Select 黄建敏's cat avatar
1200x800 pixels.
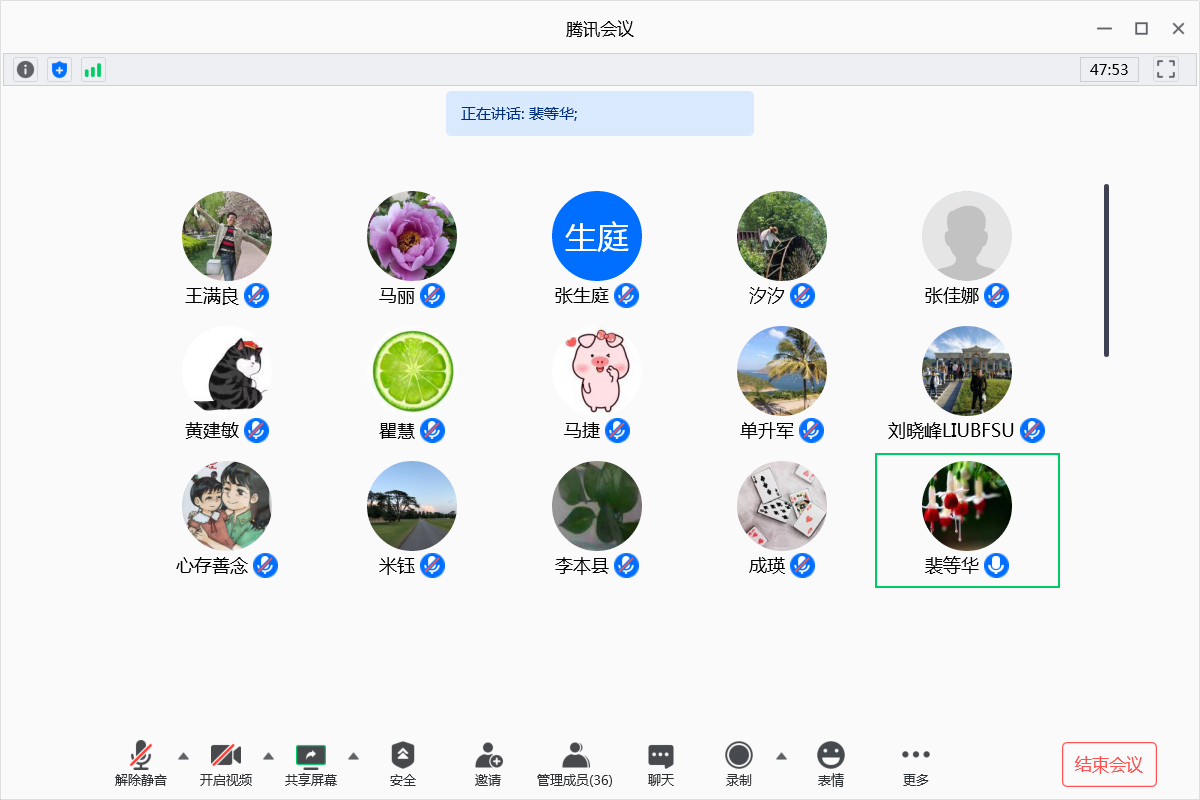tap(227, 371)
